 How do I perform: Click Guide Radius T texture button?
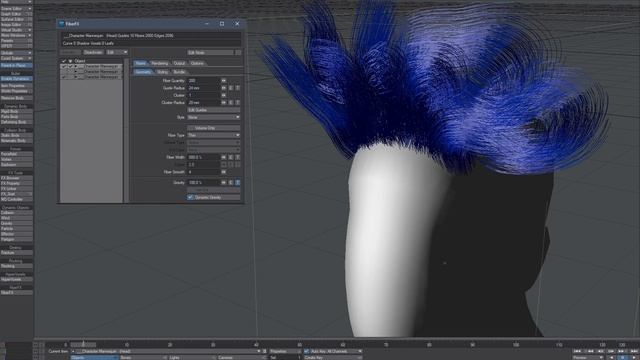[238, 88]
